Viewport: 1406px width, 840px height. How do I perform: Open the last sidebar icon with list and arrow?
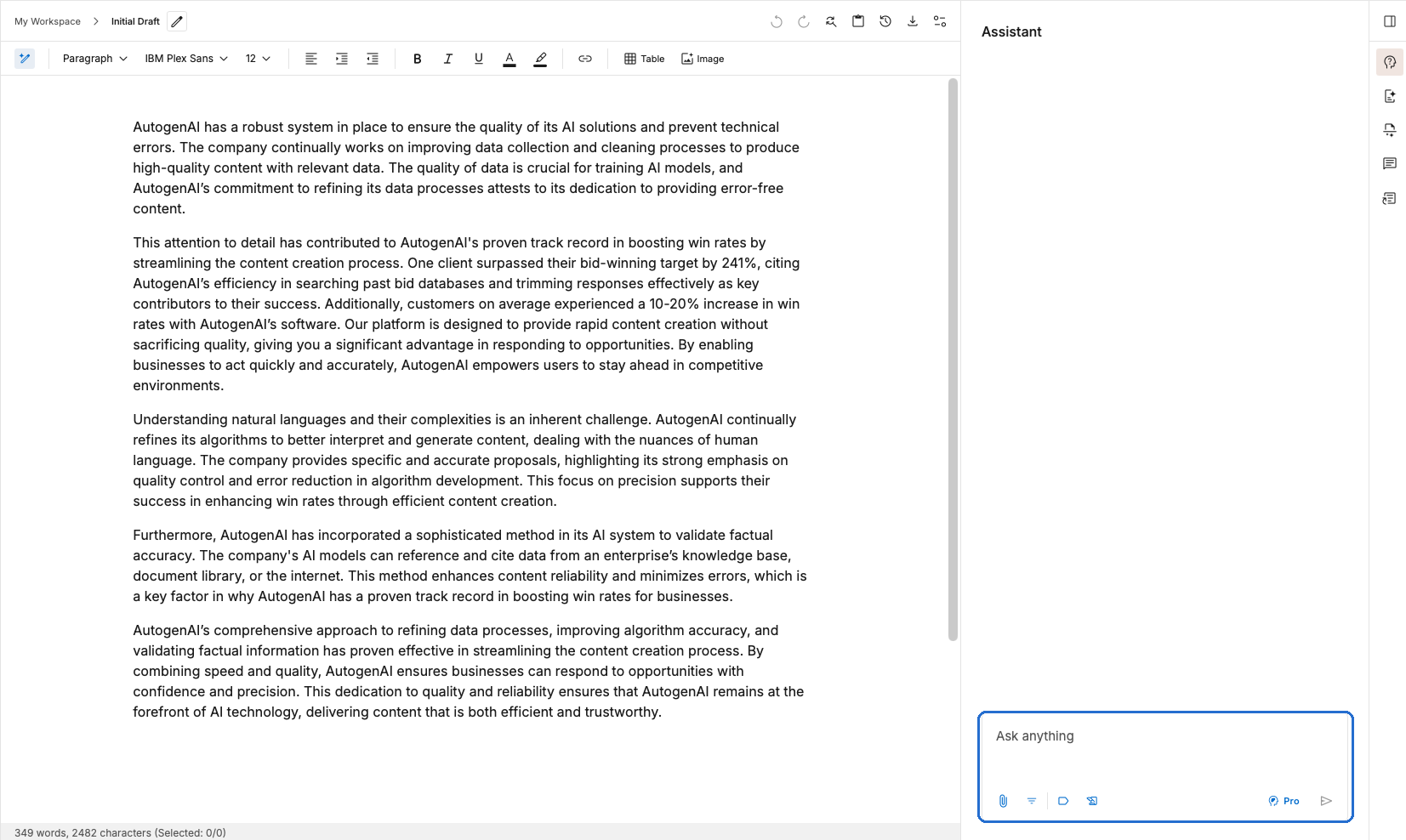coord(1390,198)
